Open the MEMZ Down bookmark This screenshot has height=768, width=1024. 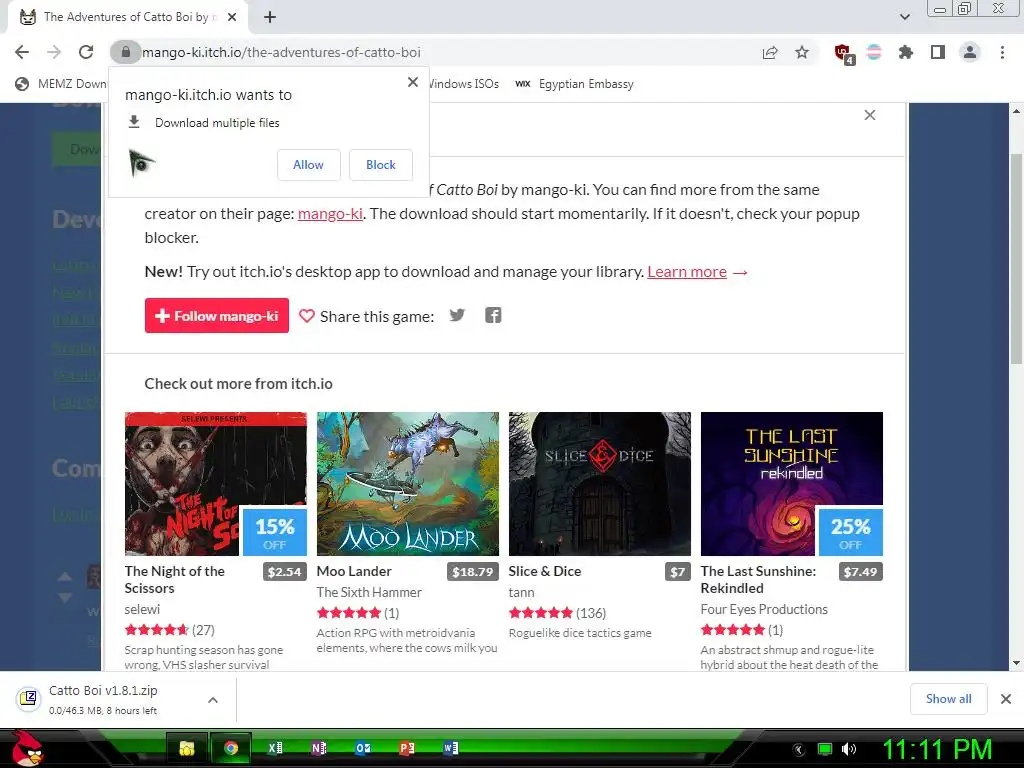(61, 84)
